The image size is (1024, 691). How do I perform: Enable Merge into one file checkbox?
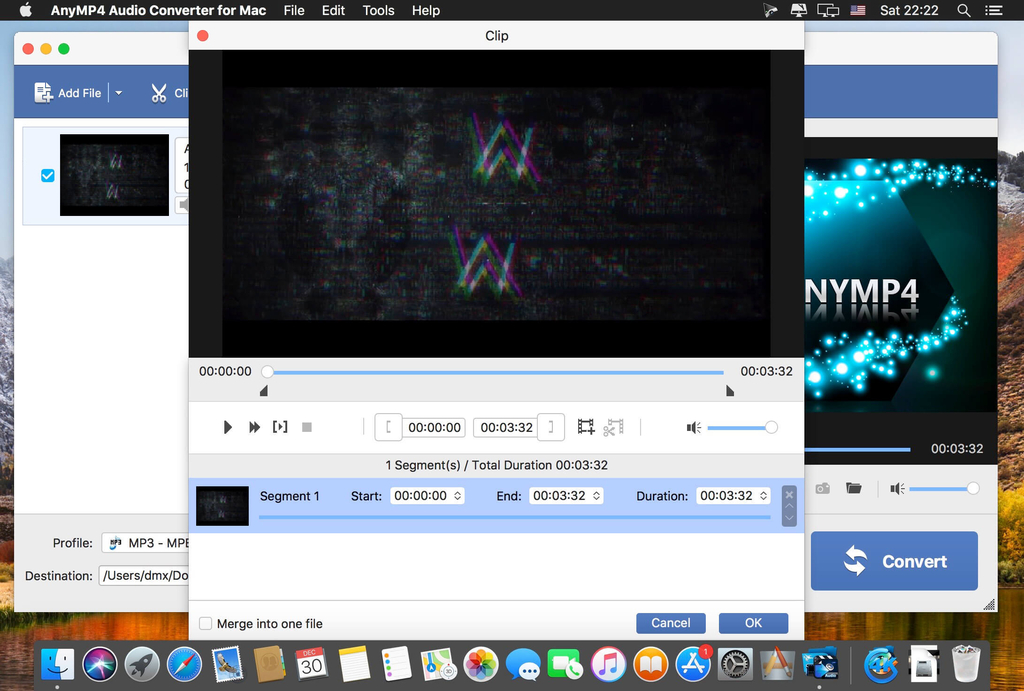[206, 623]
